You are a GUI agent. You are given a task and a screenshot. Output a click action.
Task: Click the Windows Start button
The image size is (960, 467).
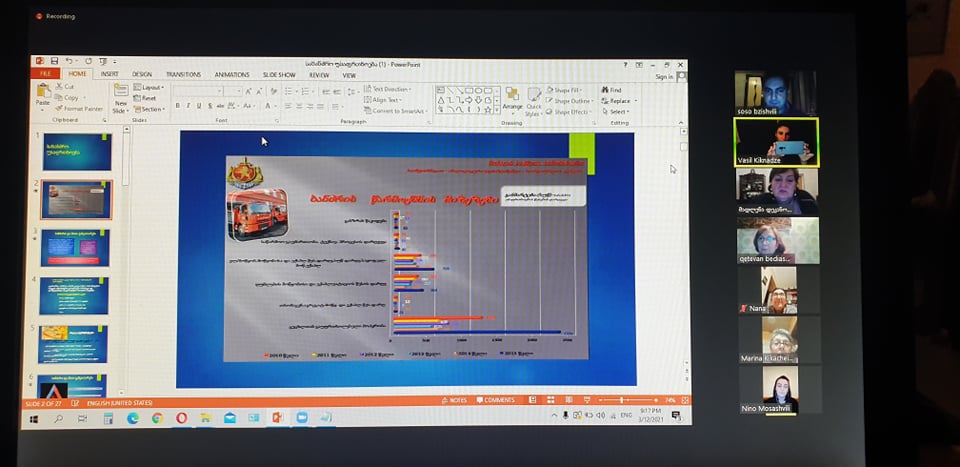pos(33,419)
